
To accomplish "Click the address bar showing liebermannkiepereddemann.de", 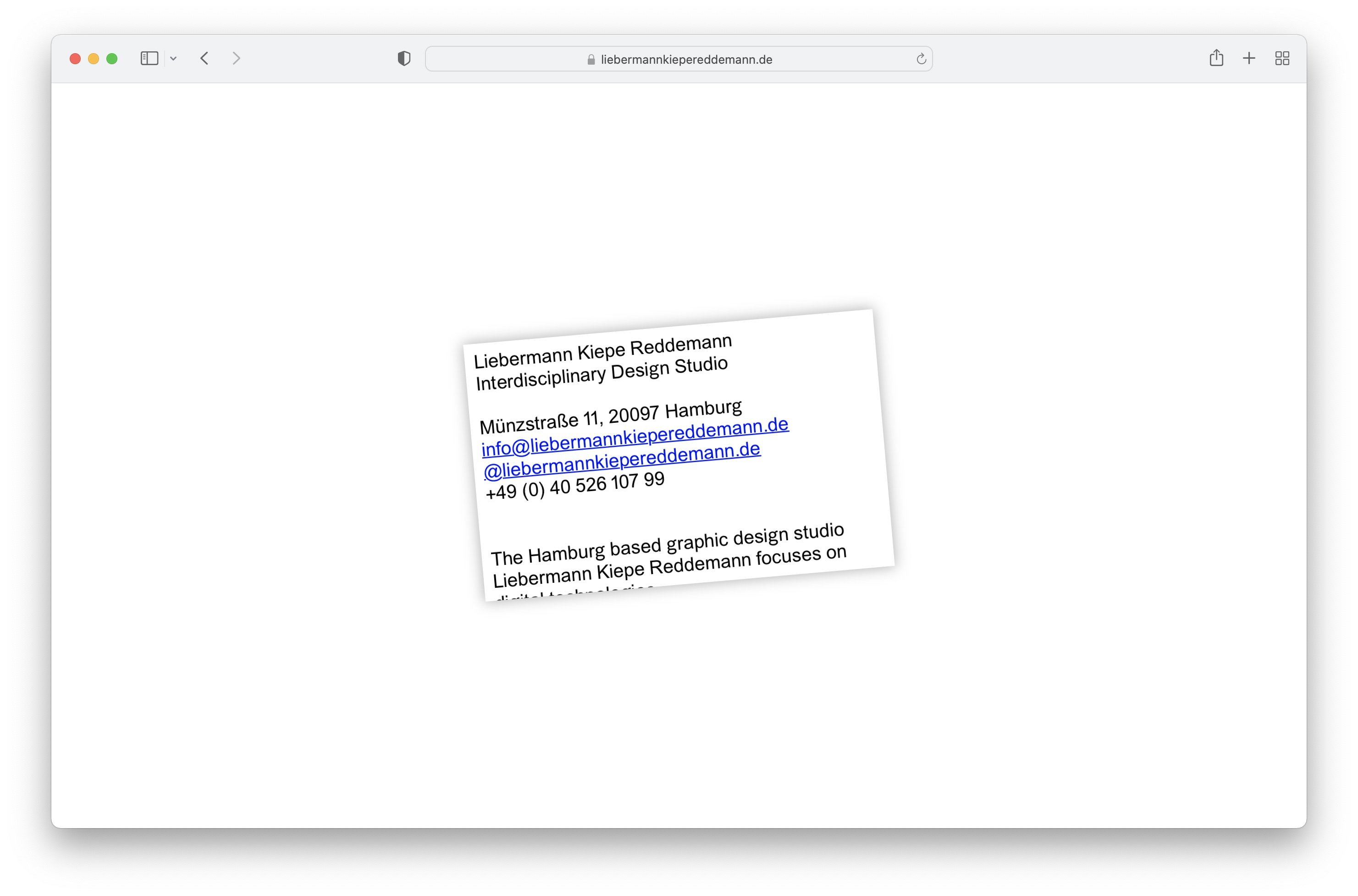I will click(x=679, y=59).
